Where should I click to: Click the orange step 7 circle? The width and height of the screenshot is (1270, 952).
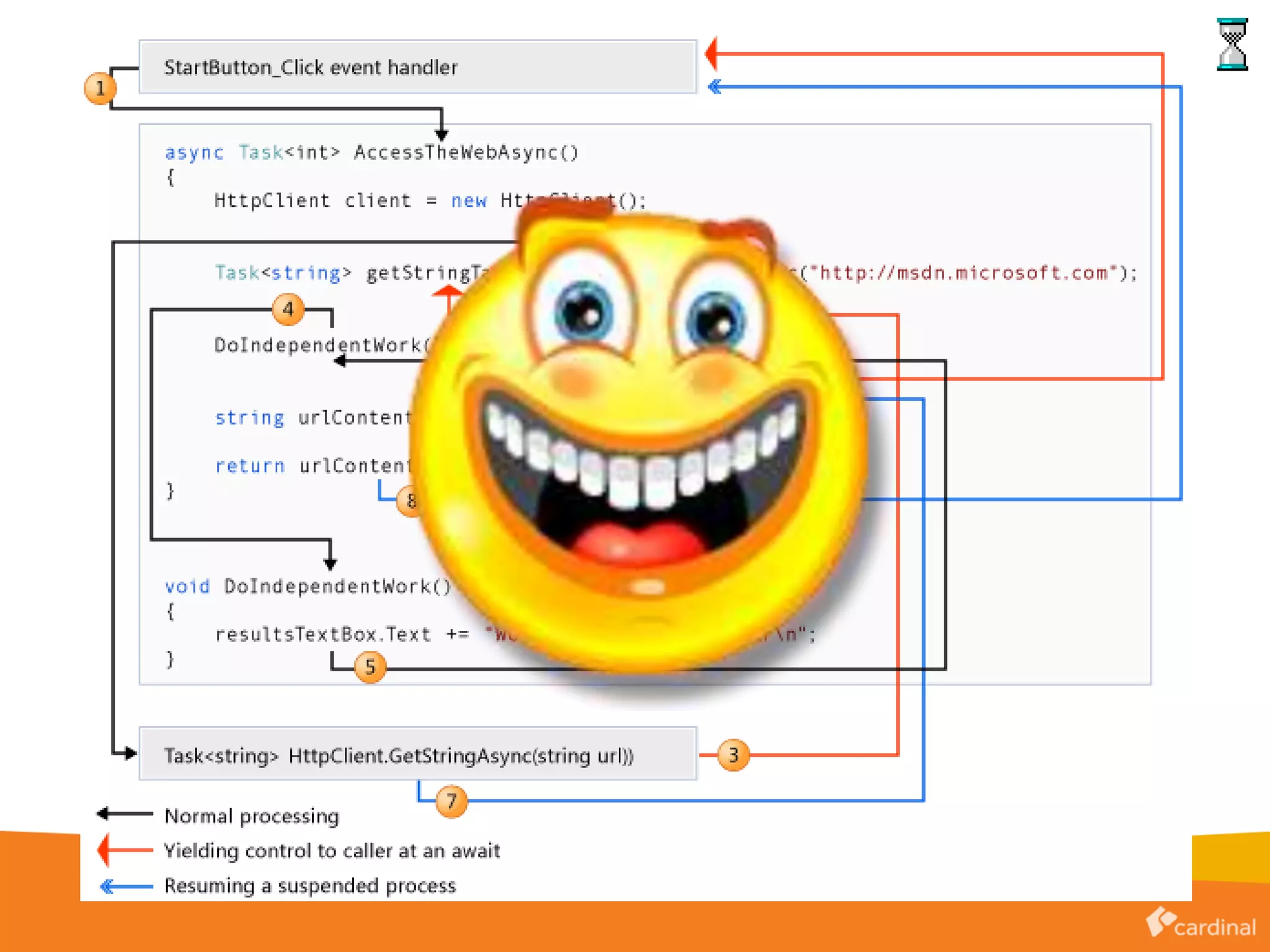pyautogui.click(x=451, y=801)
